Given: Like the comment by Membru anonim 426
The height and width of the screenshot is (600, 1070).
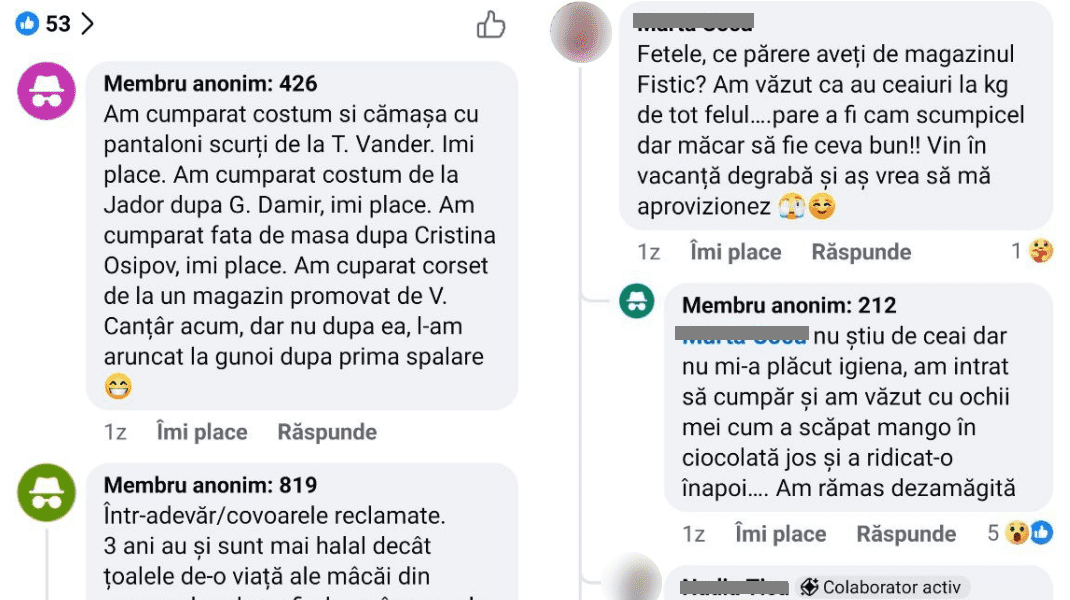Looking at the screenshot, I should point(202,432).
